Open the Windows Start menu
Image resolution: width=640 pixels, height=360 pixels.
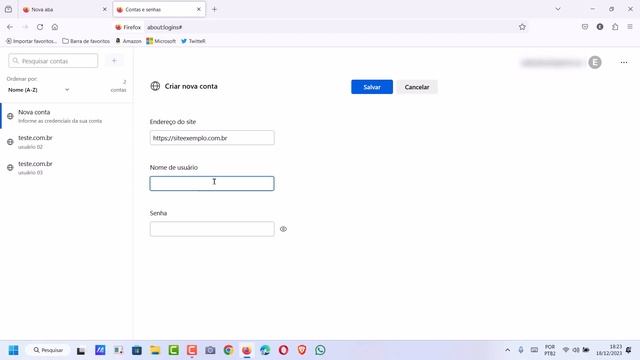(13, 350)
